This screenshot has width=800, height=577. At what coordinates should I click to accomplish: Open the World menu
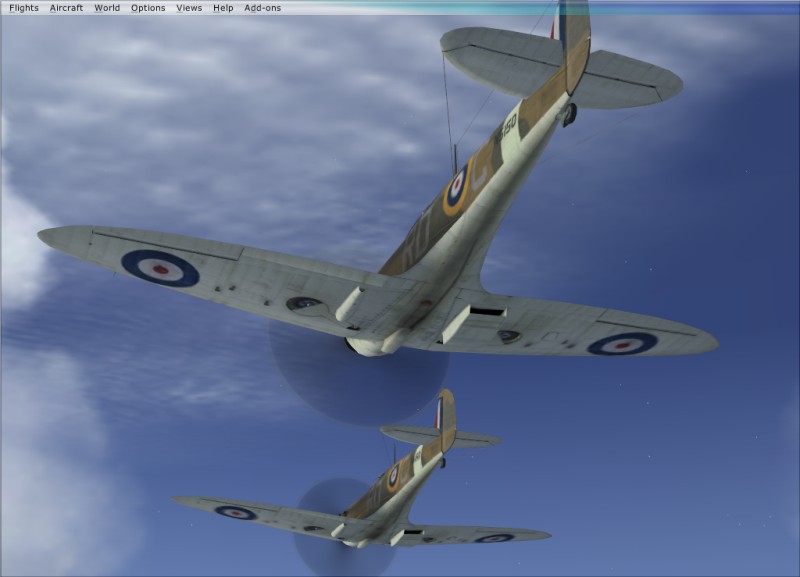coord(107,8)
